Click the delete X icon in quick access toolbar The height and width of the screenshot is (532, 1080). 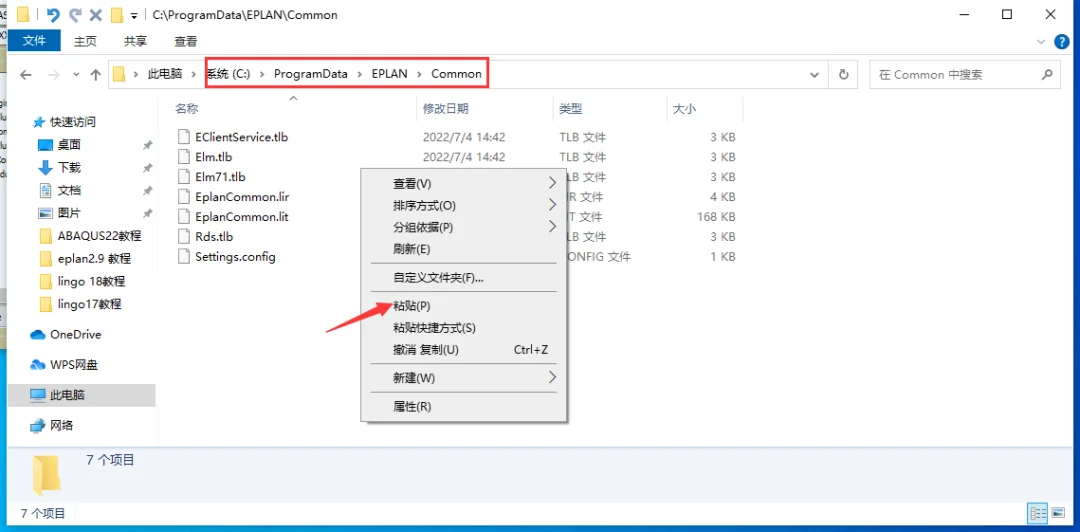coord(96,14)
